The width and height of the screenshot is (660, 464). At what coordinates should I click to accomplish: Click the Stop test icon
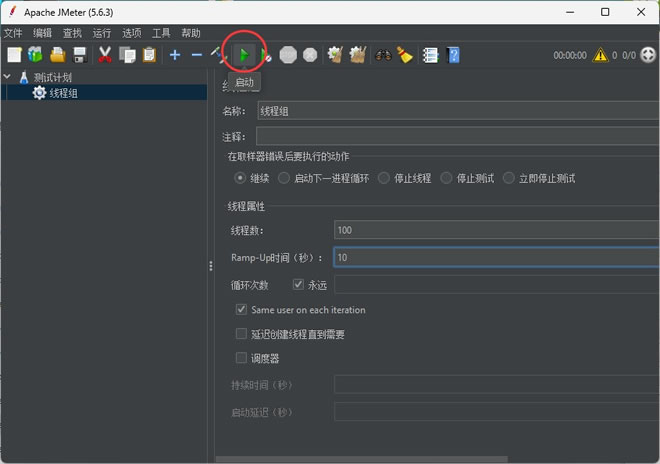coord(288,55)
